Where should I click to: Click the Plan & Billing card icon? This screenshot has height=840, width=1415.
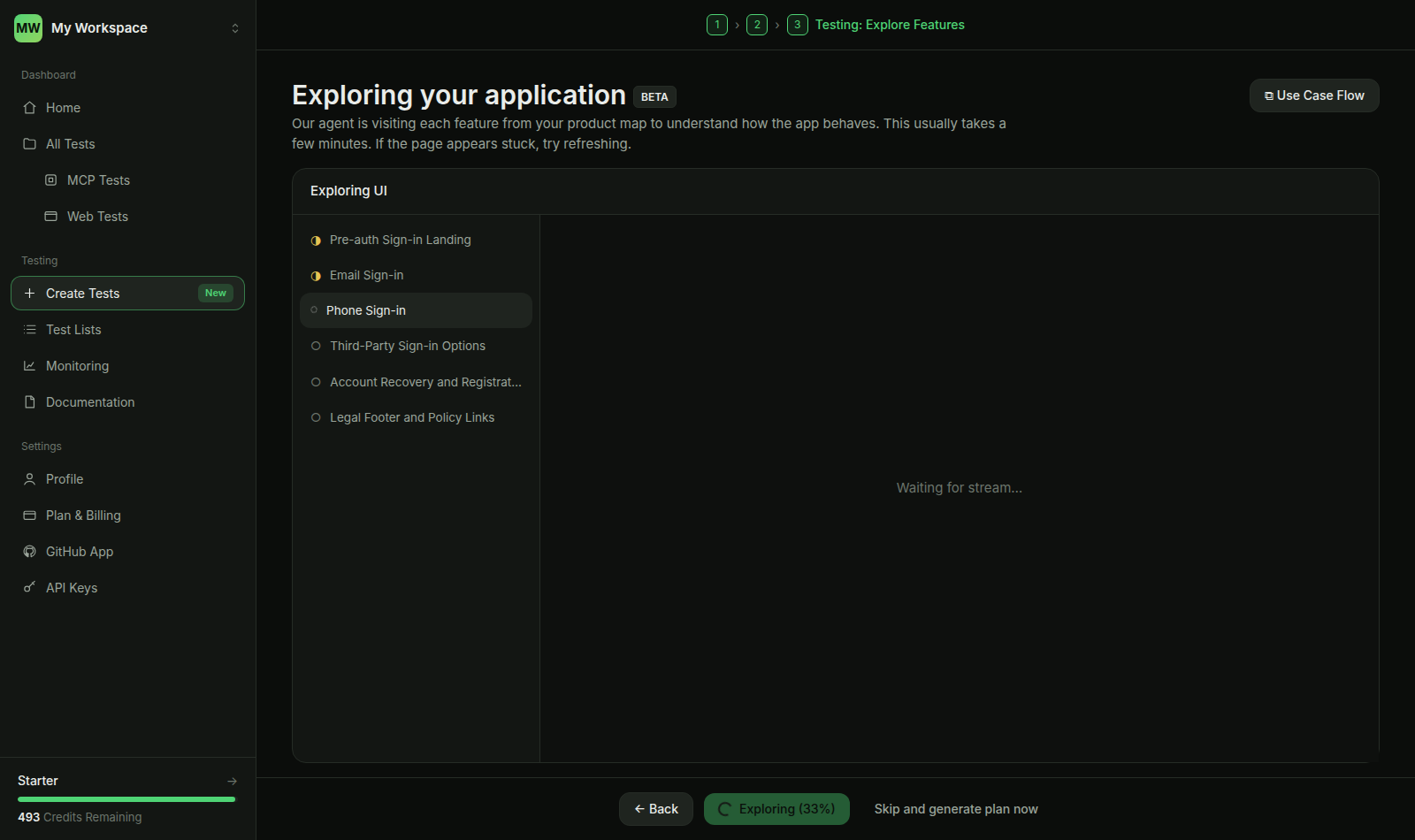[29, 515]
